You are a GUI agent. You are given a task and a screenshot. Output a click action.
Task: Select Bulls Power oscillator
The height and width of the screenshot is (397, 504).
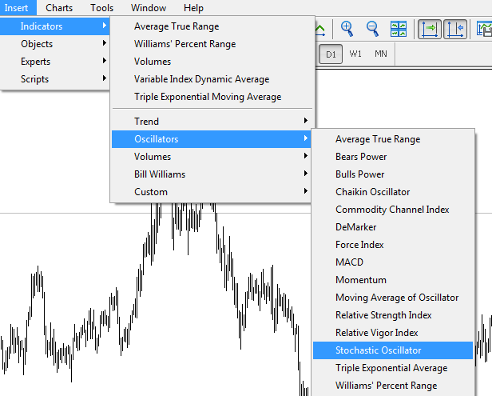(393, 174)
